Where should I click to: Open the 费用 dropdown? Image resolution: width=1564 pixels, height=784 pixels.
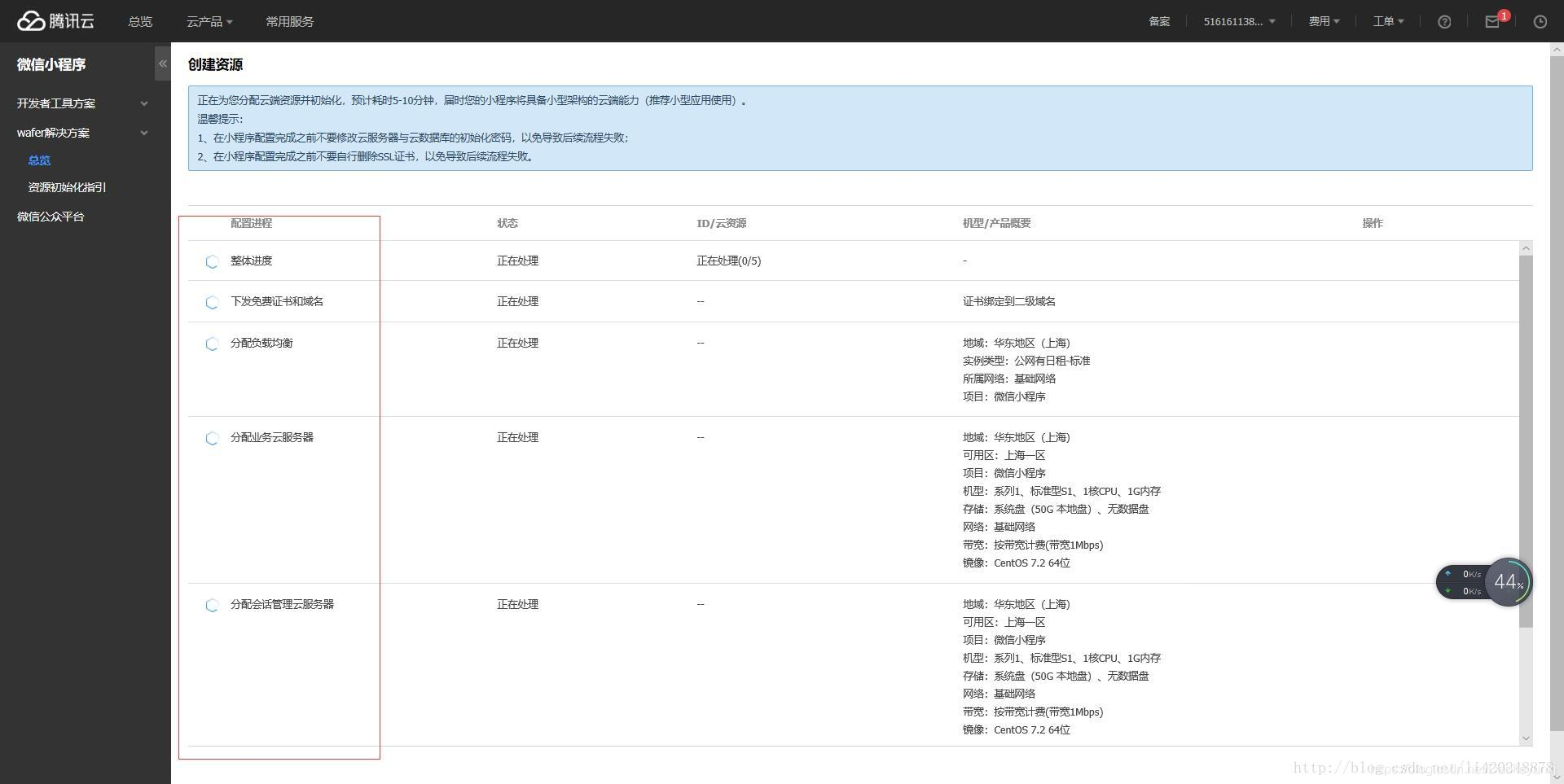pyautogui.click(x=1324, y=22)
